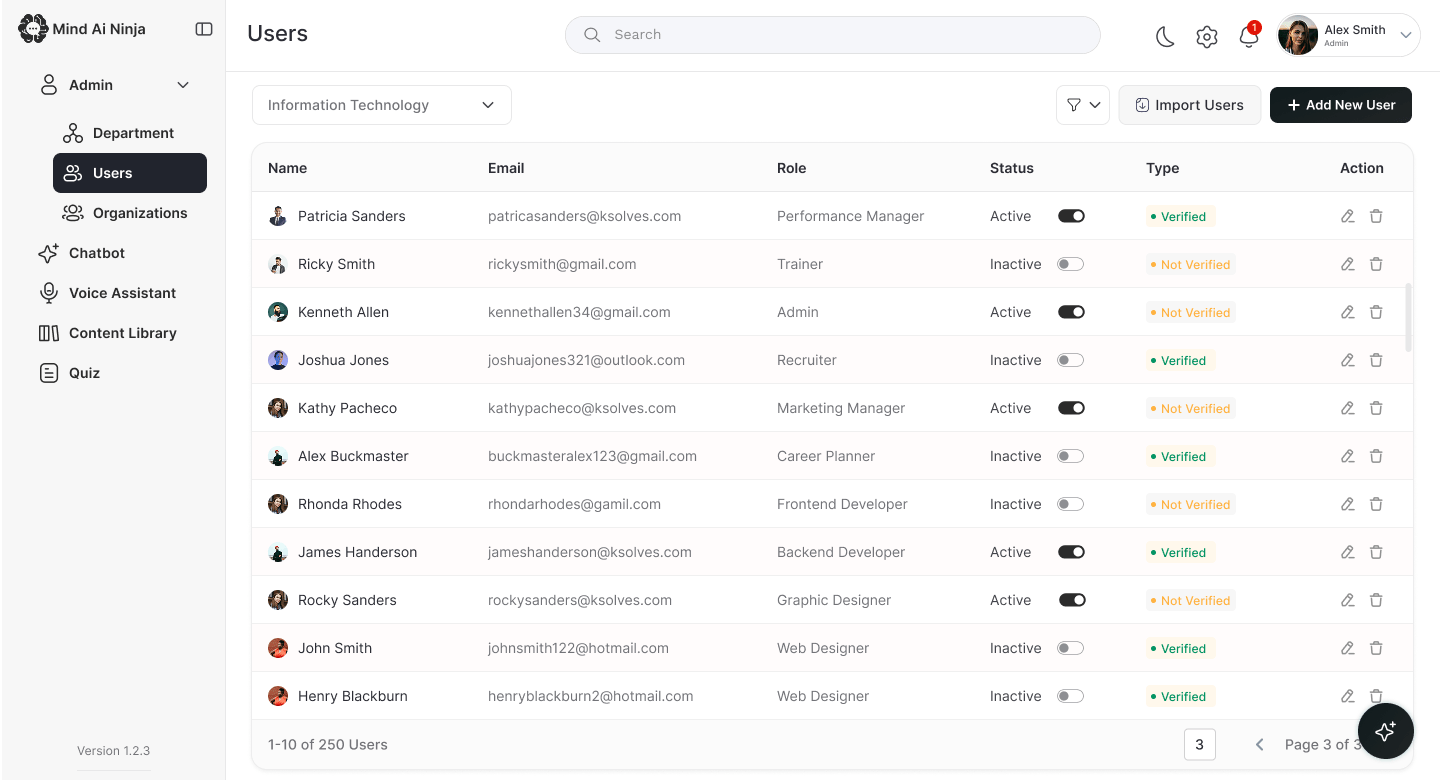Screen dimensions: 1440x780
Task: Open Quiz section
Action: [x=69, y=373]
